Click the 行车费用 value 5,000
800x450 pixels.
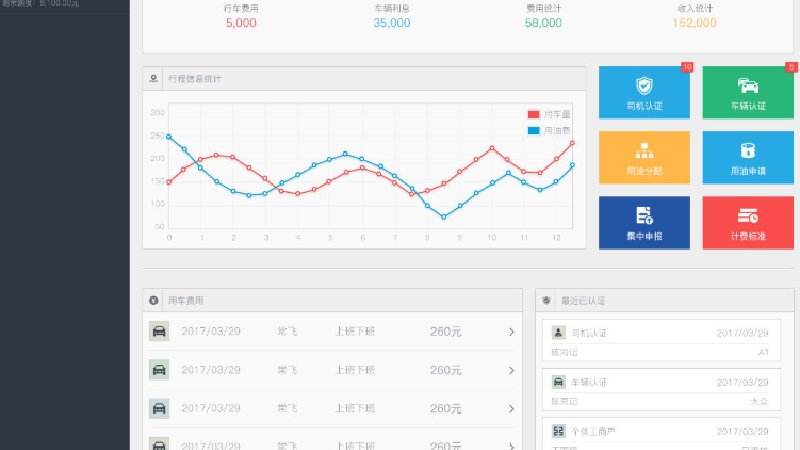(x=241, y=23)
